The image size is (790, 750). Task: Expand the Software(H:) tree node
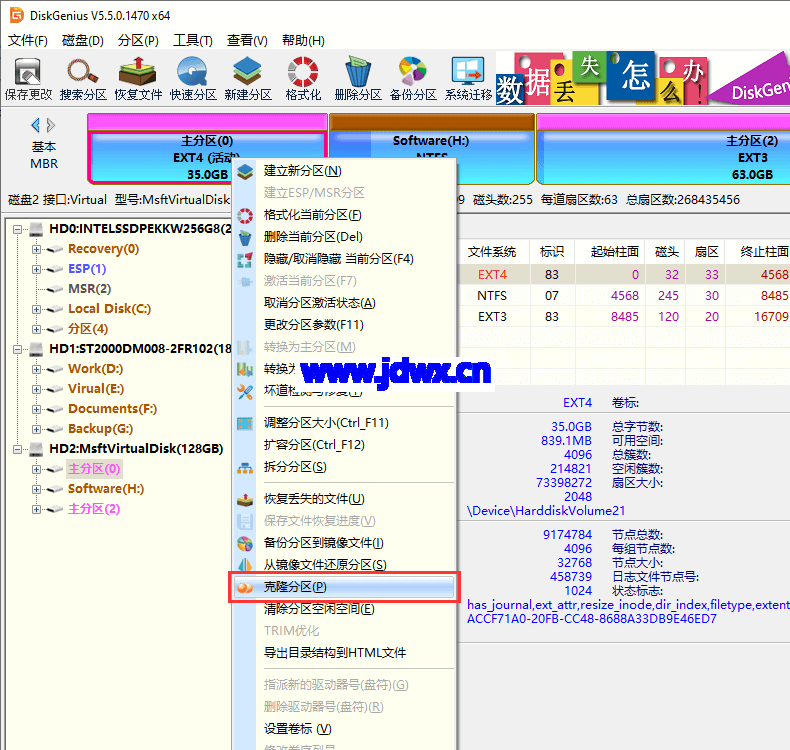36,489
